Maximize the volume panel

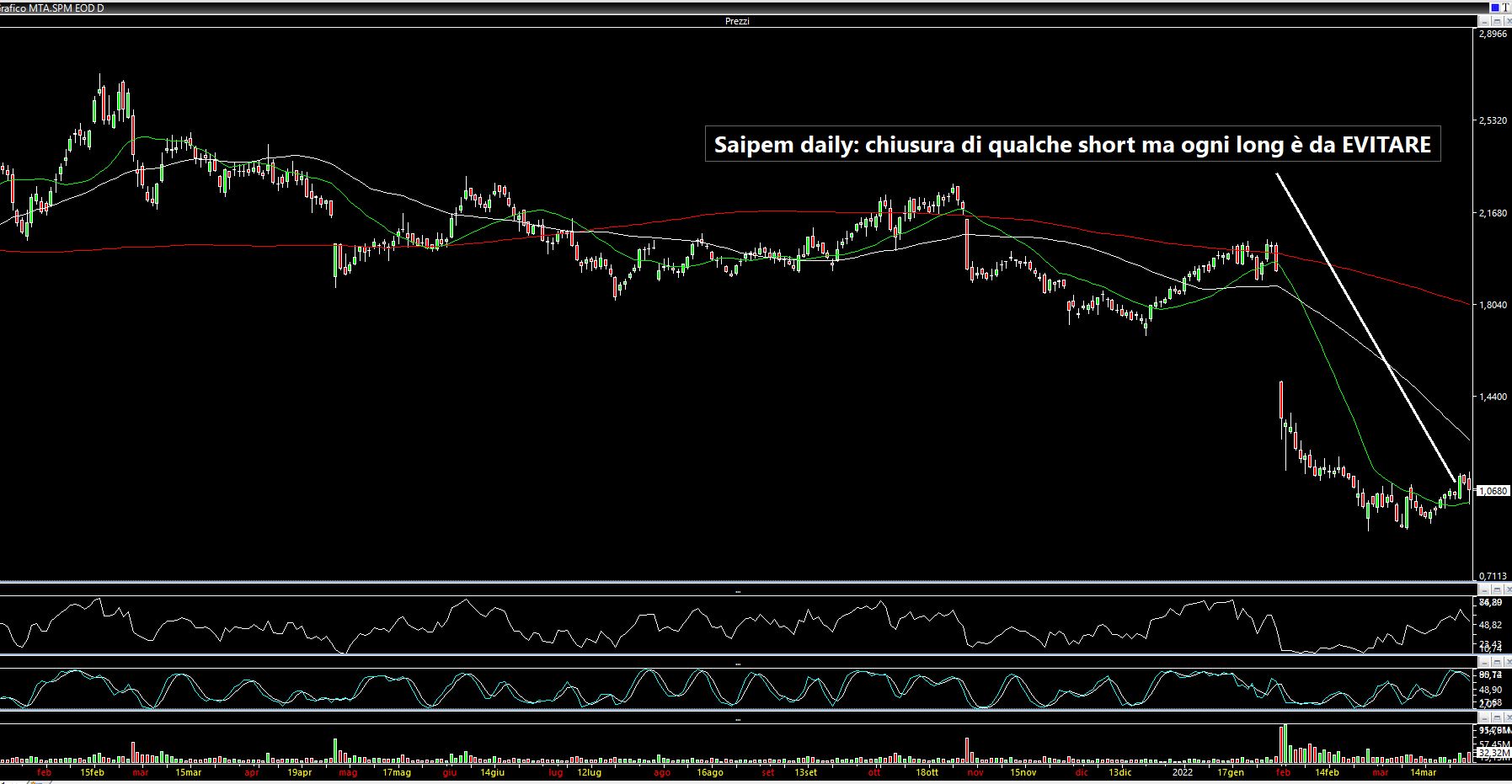click(1497, 717)
